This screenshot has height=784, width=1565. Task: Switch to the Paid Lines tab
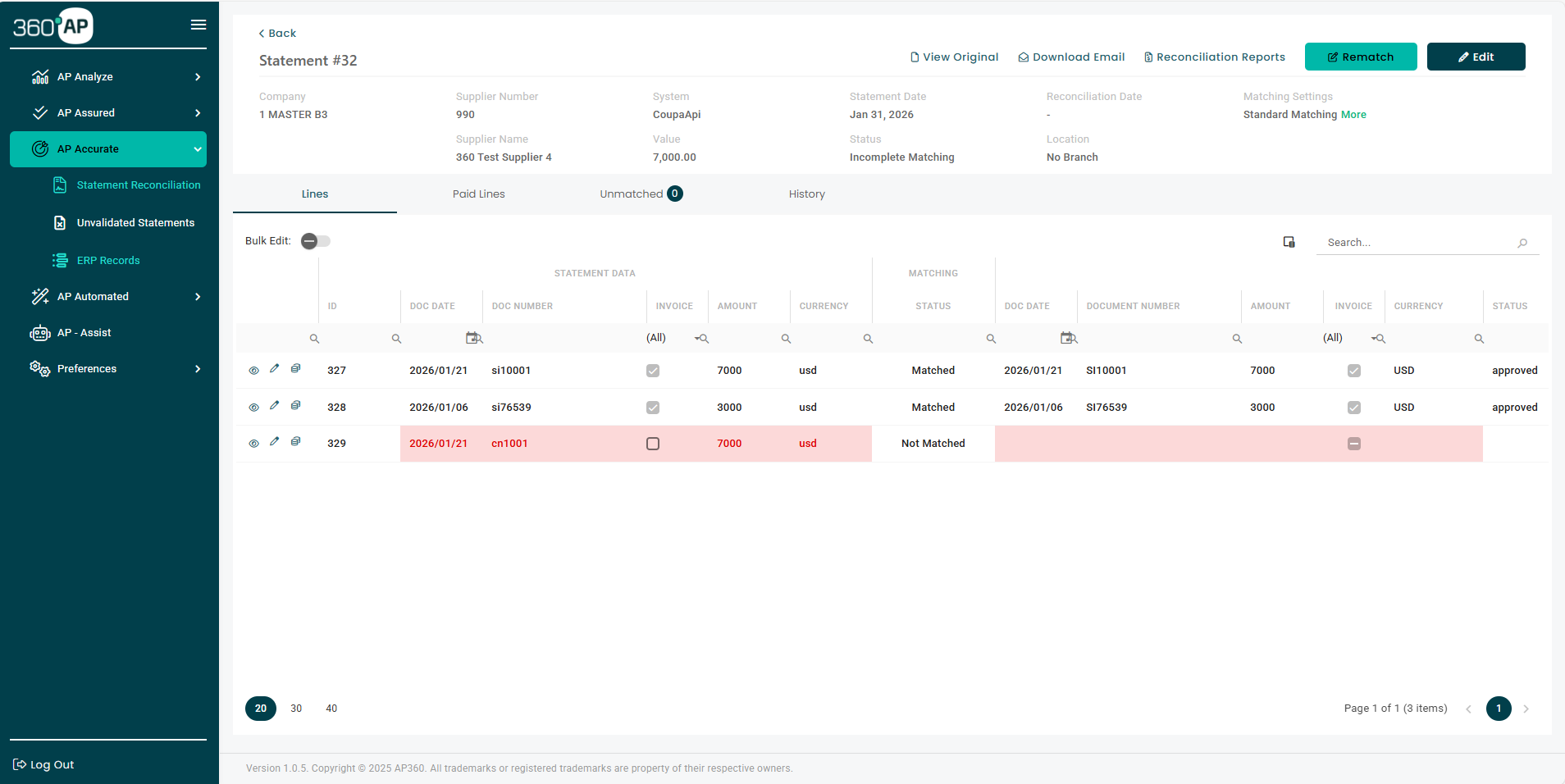tap(479, 194)
